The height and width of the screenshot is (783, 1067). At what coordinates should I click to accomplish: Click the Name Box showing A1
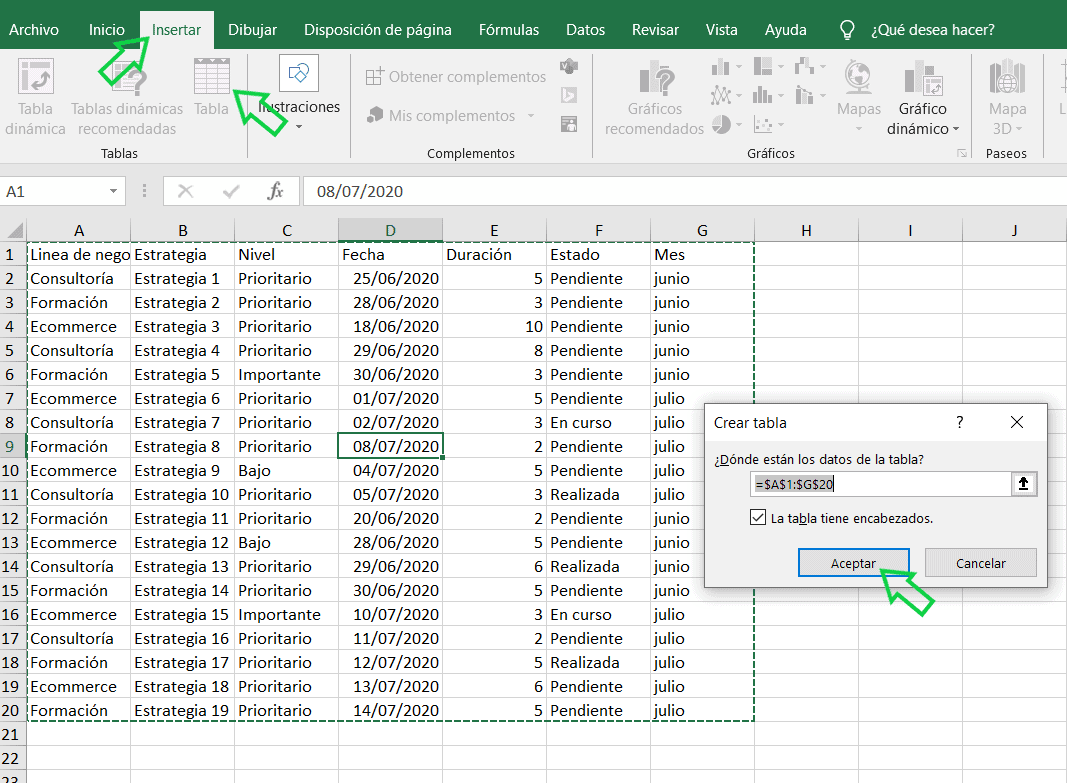tap(54, 192)
